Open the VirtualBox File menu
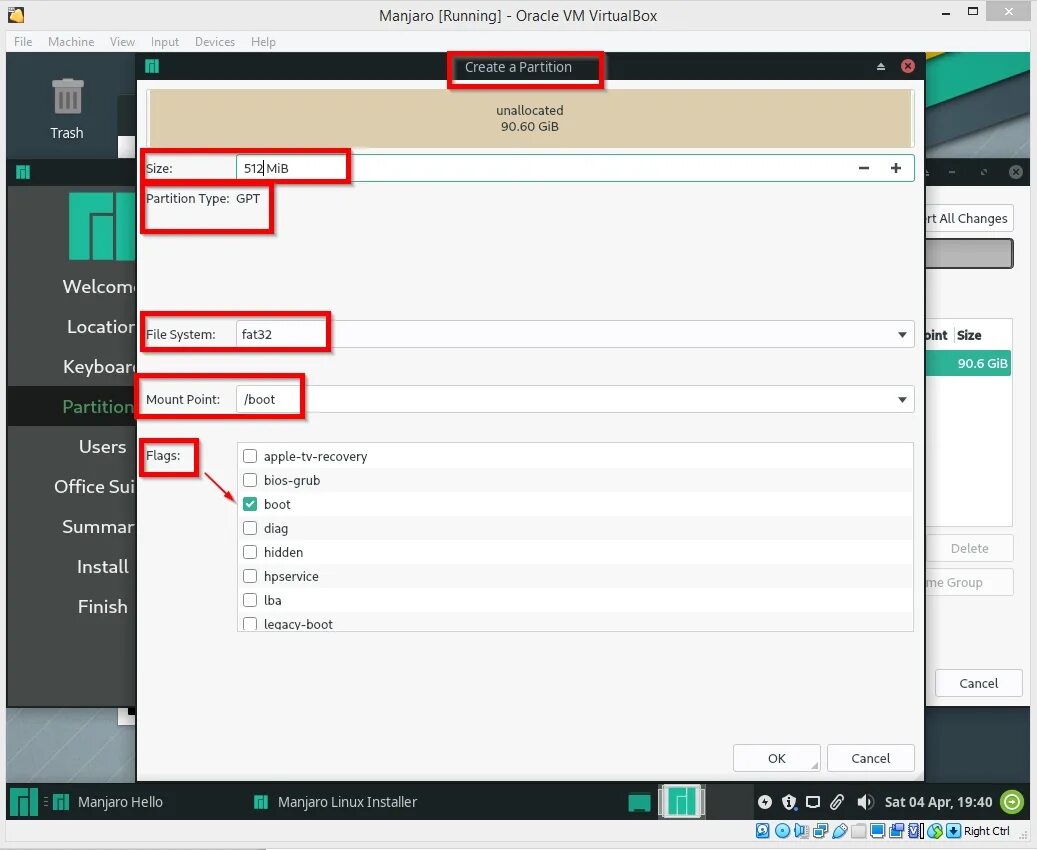Viewport: 1037px width, 850px height. pos(23,42)
